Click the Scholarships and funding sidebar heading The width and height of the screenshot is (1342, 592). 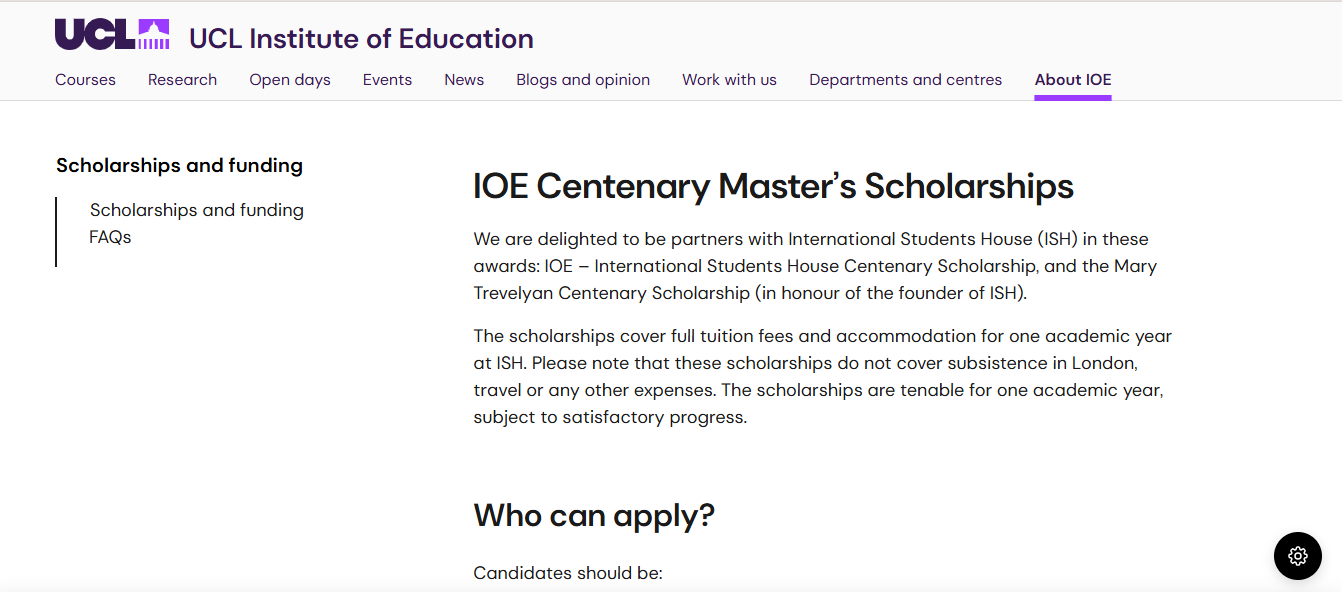[x=180, y=165]
